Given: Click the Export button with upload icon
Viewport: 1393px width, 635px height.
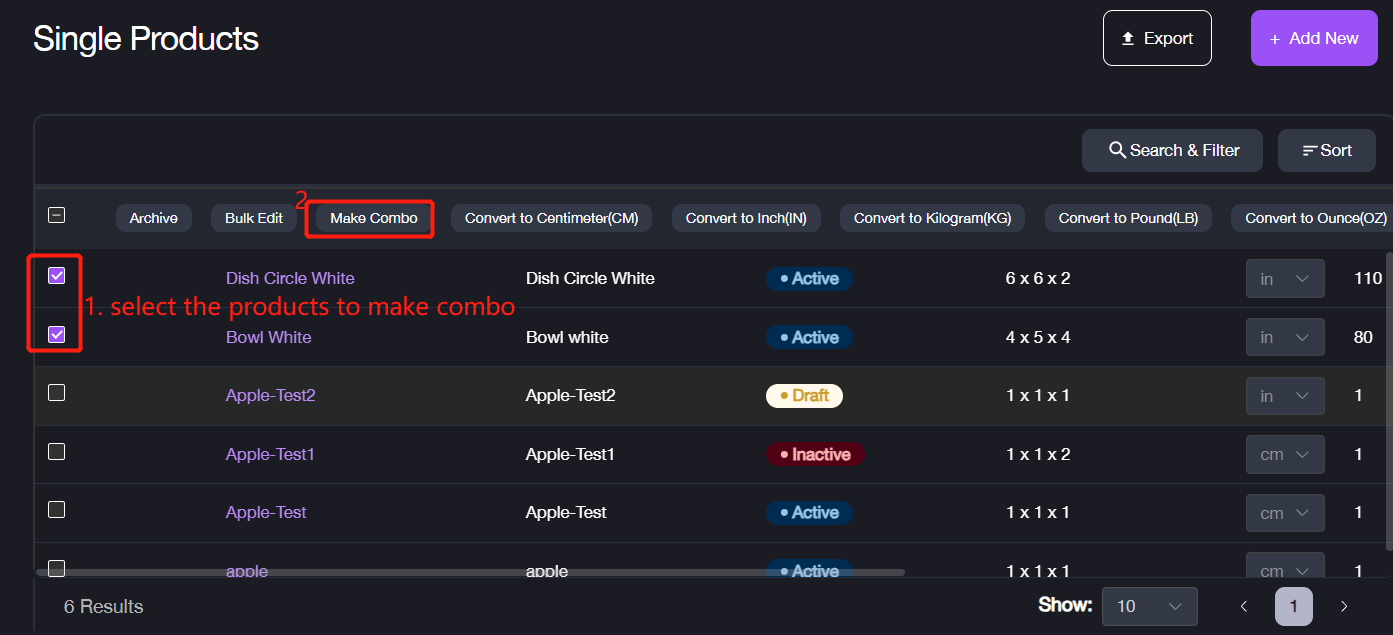Looking at the screenshot, I should click(x=1156, y=38).
